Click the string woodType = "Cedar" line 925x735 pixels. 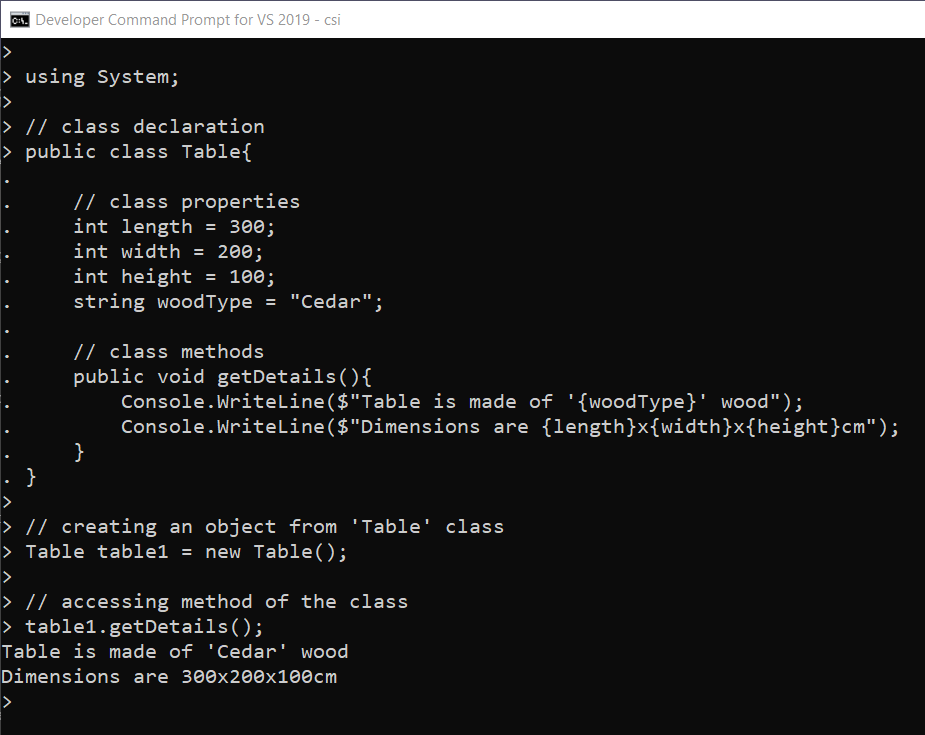point(228,302)
